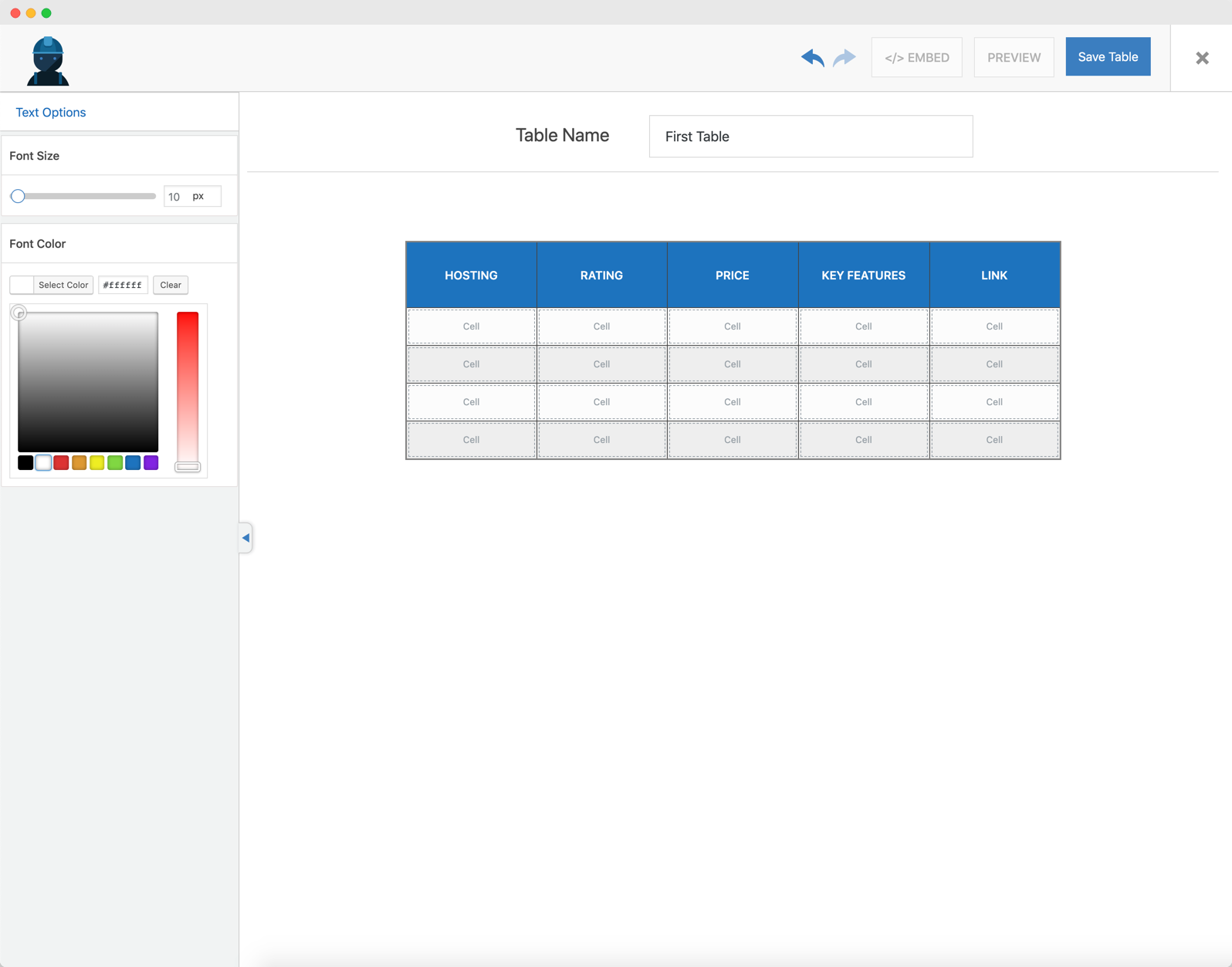Open the Text Options tab
Viewport: 1232px width, 967px height.
(51, 113)
